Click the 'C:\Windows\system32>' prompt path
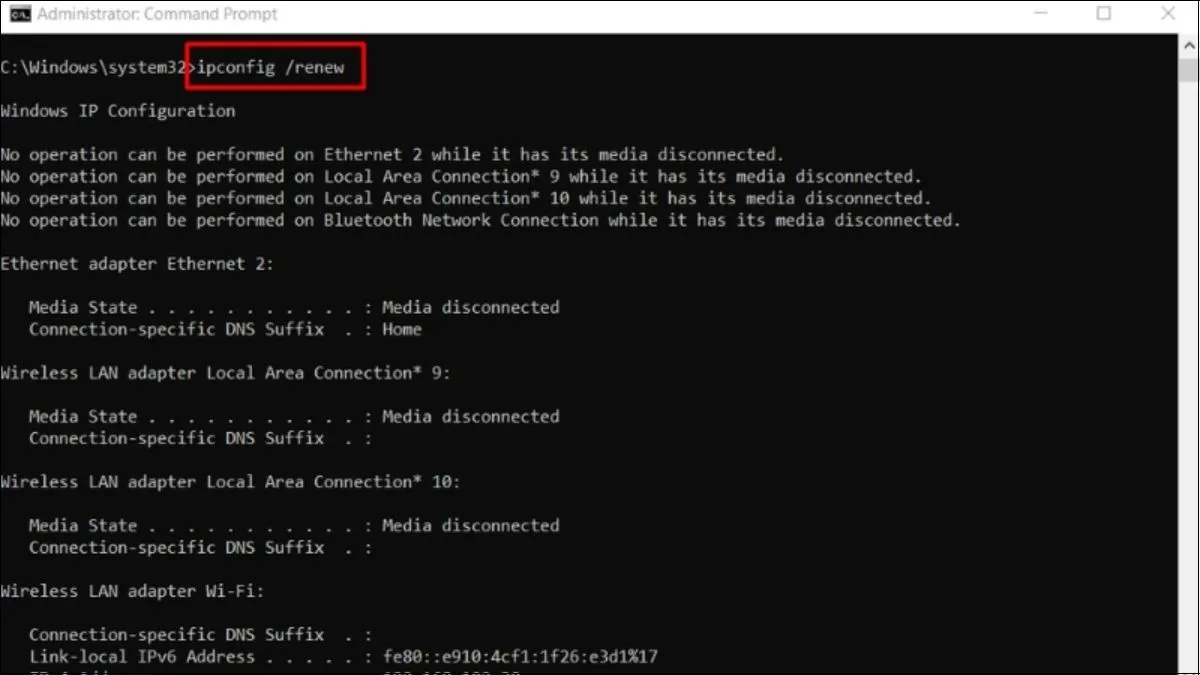This screenshot has width=1200, height=675. [93, 67]
